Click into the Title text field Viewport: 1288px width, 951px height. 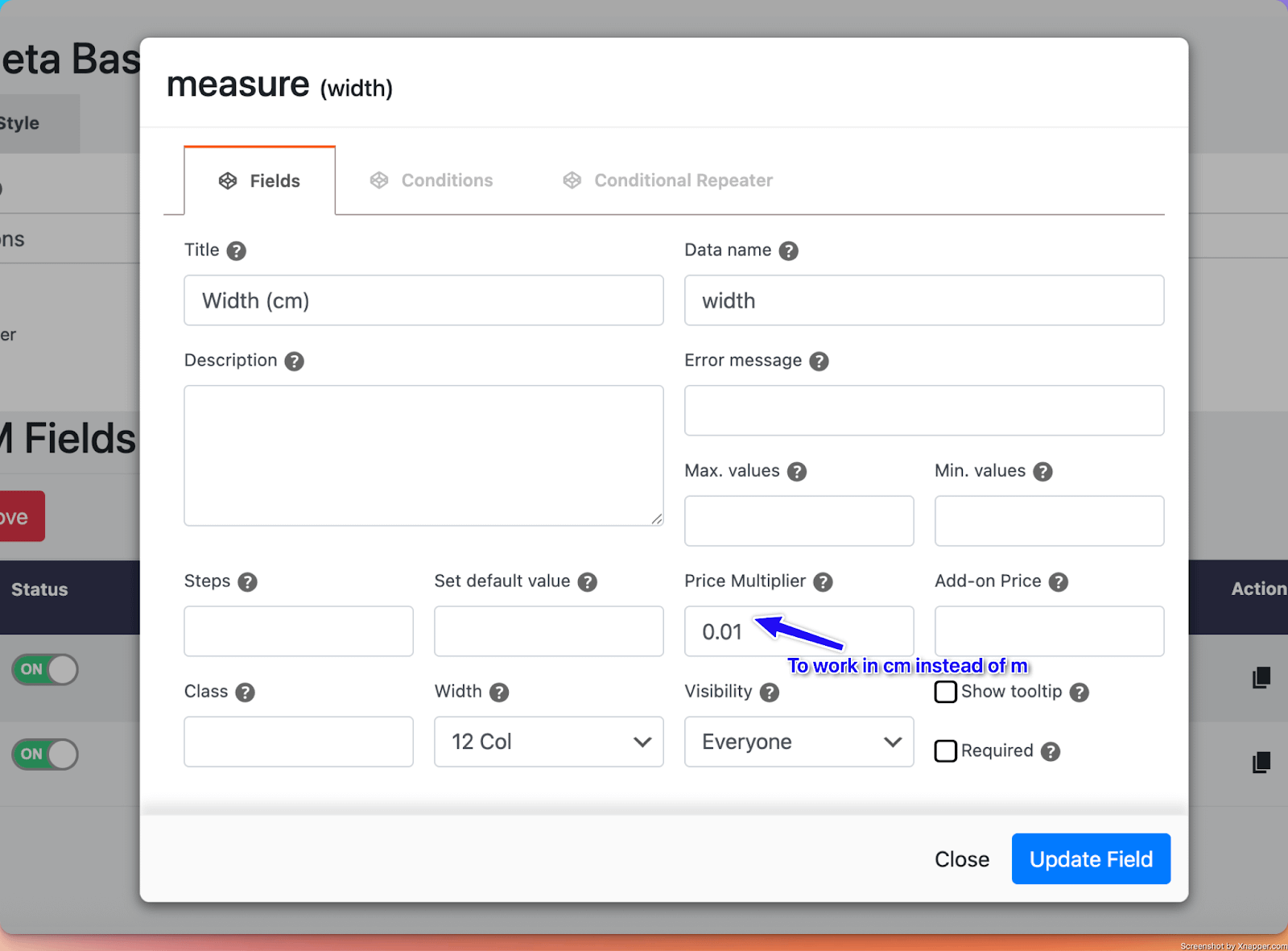point(423,300)
